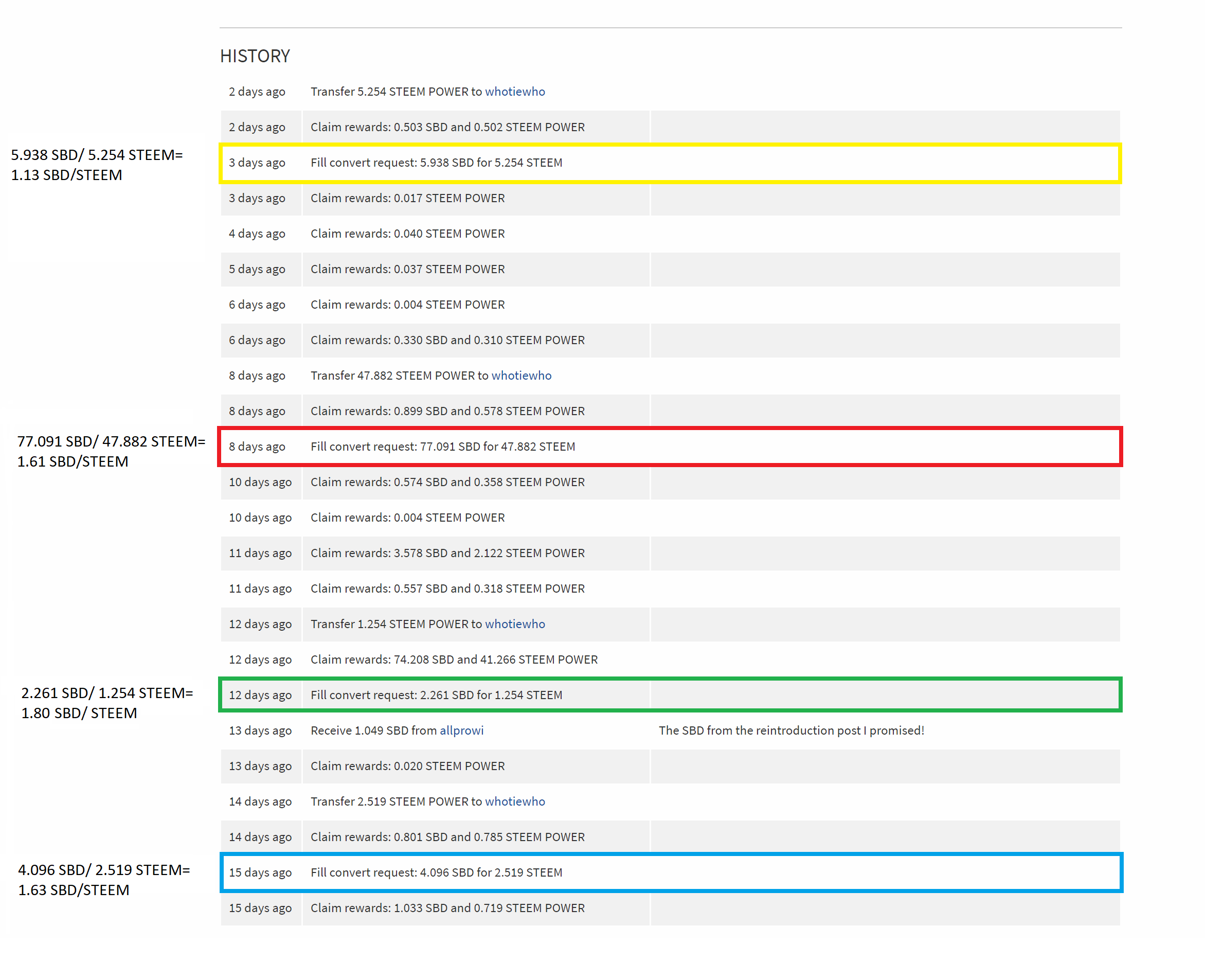Click 'Claim rewards: 0.040 STEEM POWER'

pos(407,234)
